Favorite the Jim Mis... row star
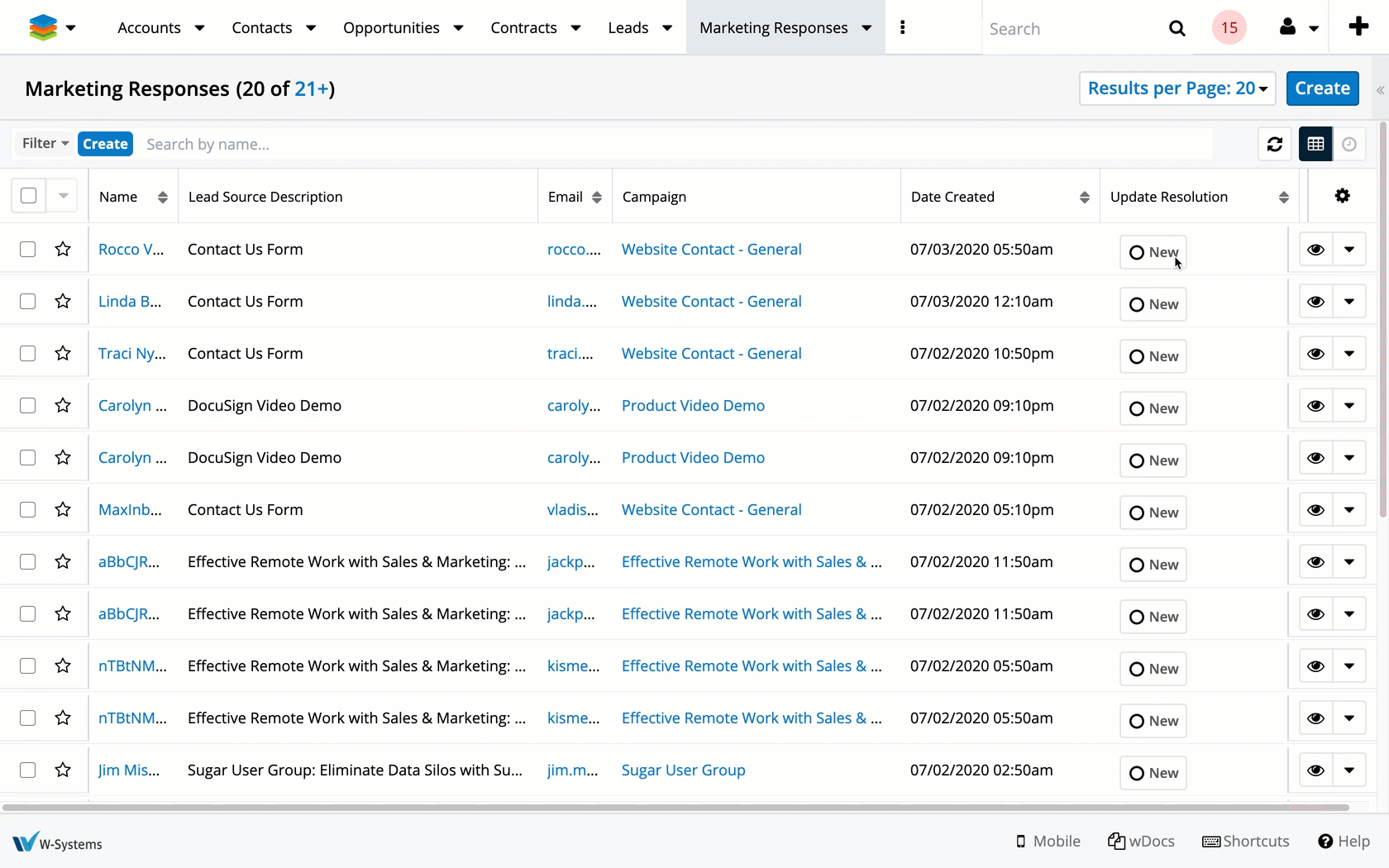The height and width of the screenshot is (868, 1389). click(63, 770)
